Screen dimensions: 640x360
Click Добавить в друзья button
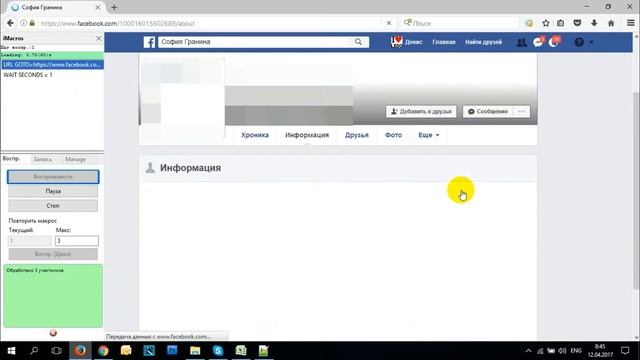coord(421,111)
